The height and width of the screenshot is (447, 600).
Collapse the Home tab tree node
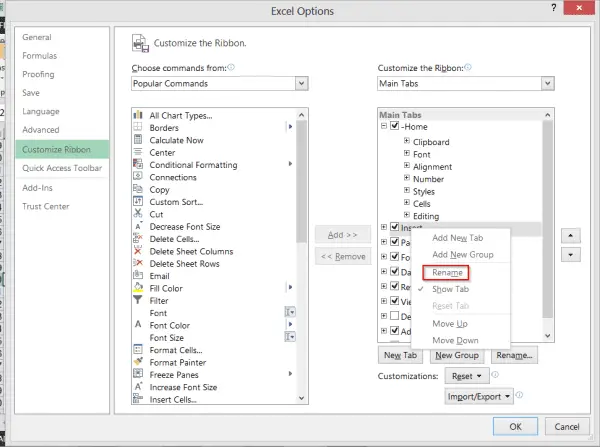coord(384,126)
